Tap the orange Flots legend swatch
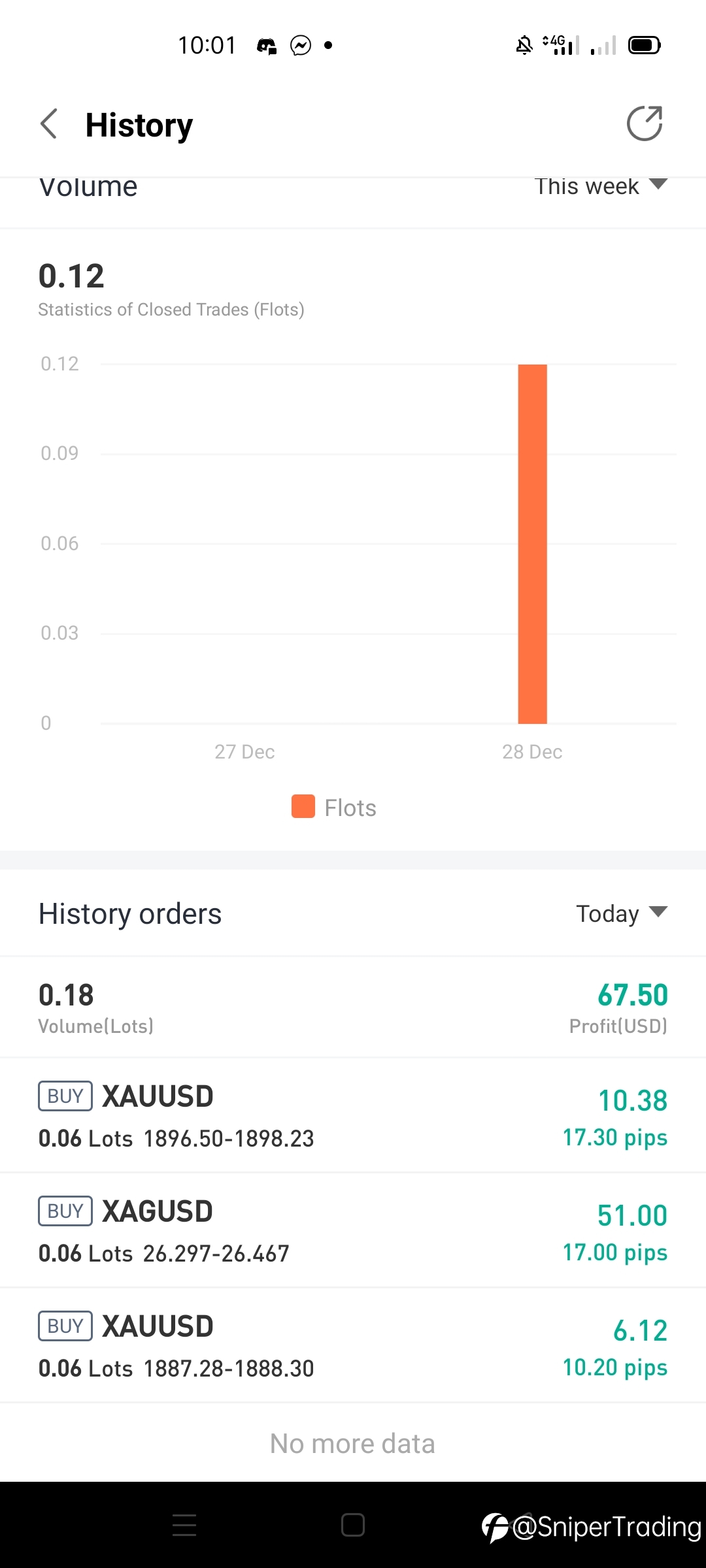 pyautogui.click(x=303, y=806)
